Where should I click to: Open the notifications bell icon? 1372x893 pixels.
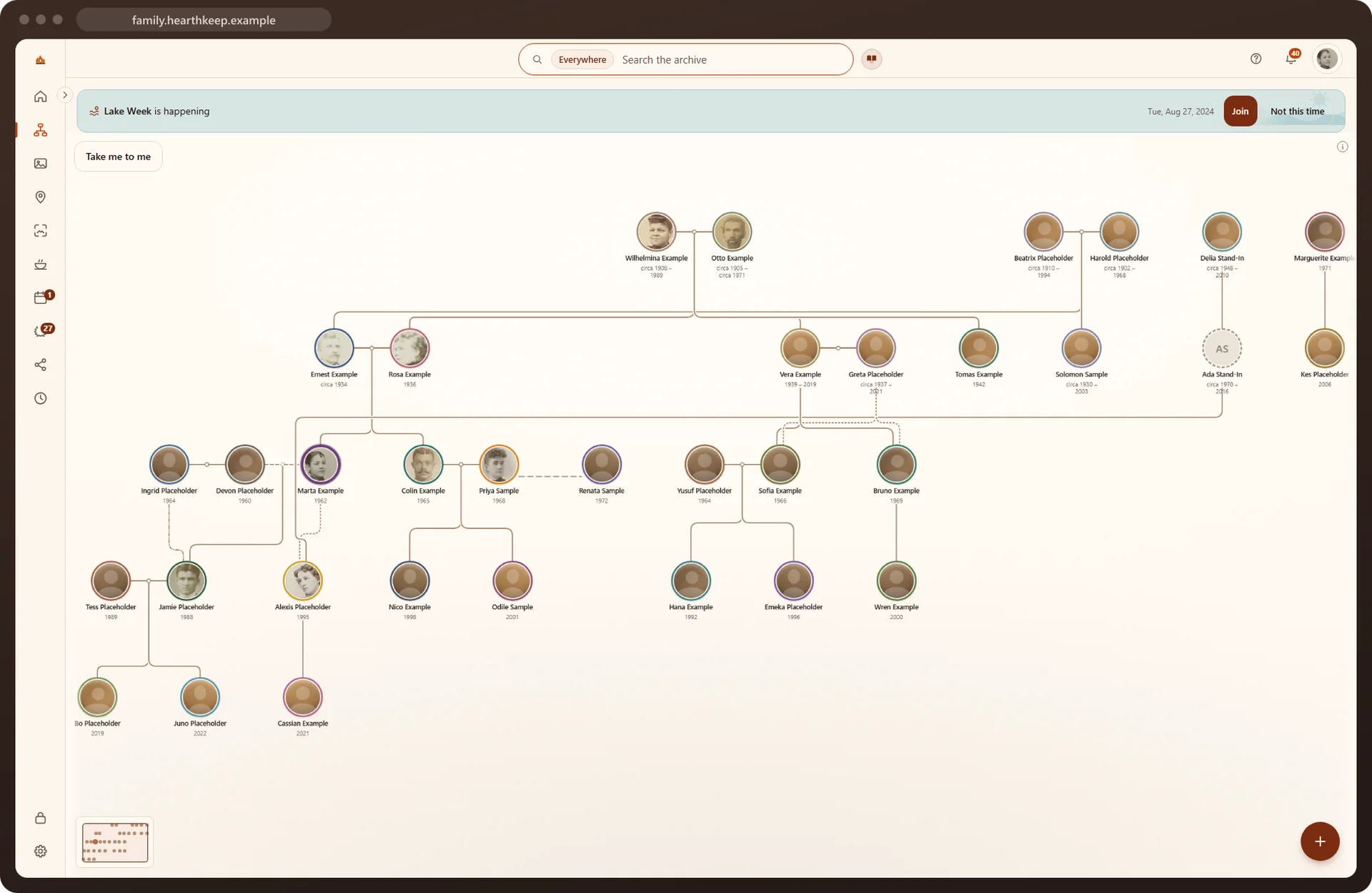[1291, 59]
